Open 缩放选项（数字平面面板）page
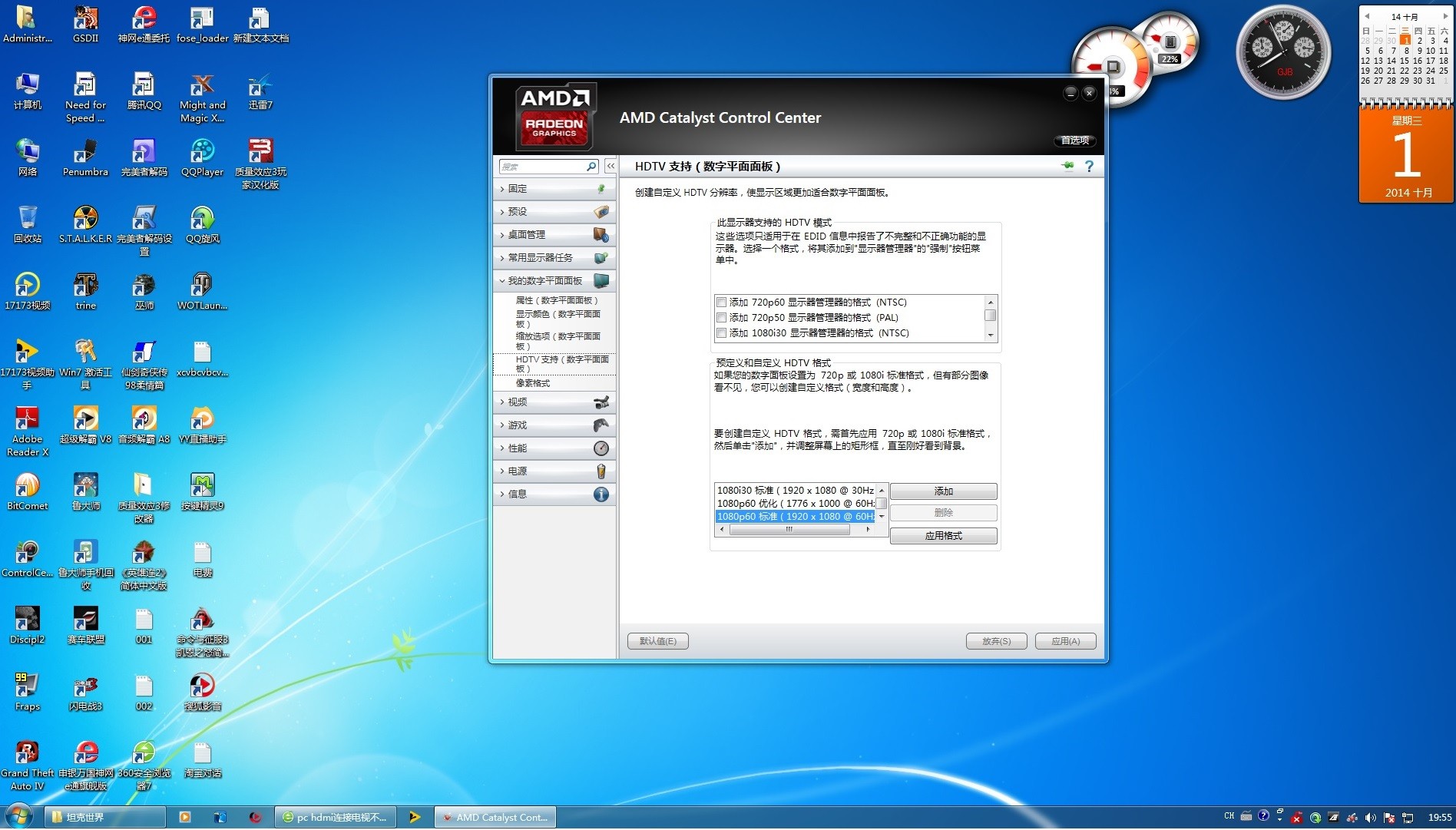The width and height of the screenshot is (1456, 830). click(558, 341)
